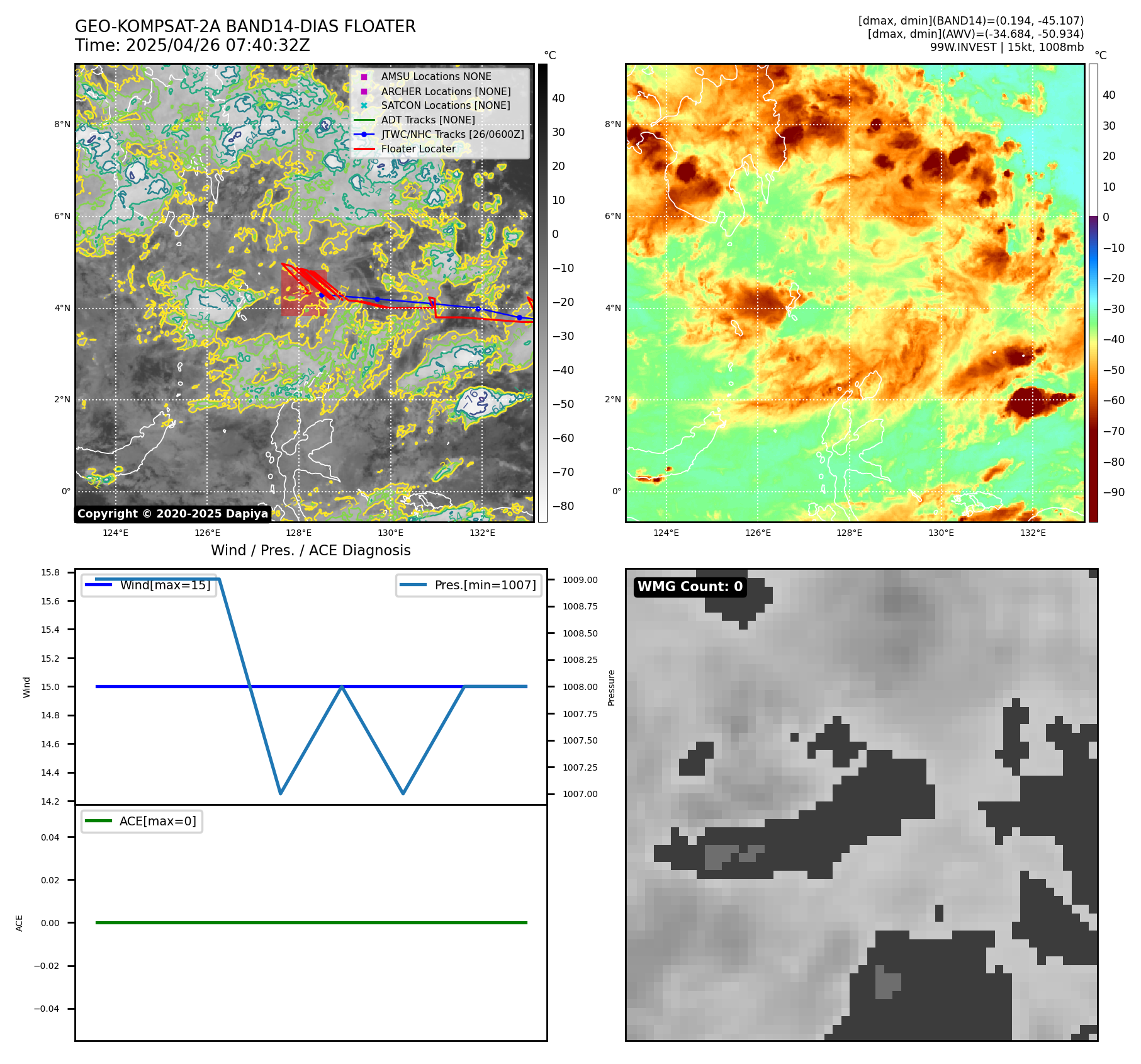Click the 15.8 wind axis tick label
The image size is (1141, 1064).
[x=50, y=572]
